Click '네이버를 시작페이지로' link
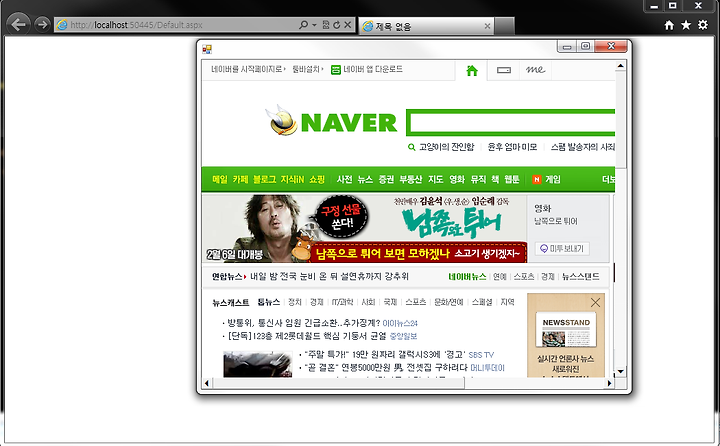This screenshot has width=720, height=446. click(x=248, y=69)
